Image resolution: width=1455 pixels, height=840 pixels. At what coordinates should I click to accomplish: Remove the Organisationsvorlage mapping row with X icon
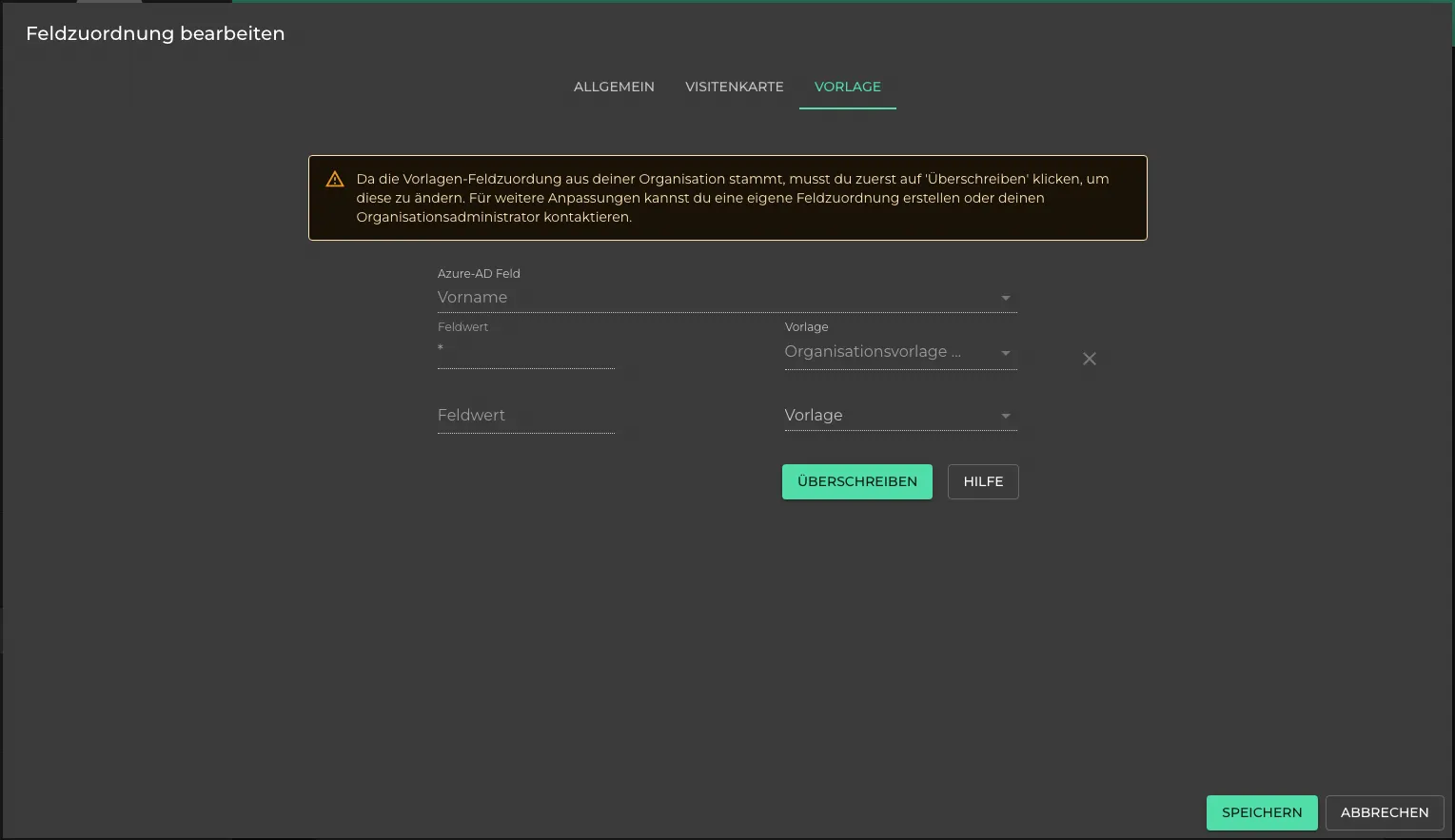pos(1090,359)
